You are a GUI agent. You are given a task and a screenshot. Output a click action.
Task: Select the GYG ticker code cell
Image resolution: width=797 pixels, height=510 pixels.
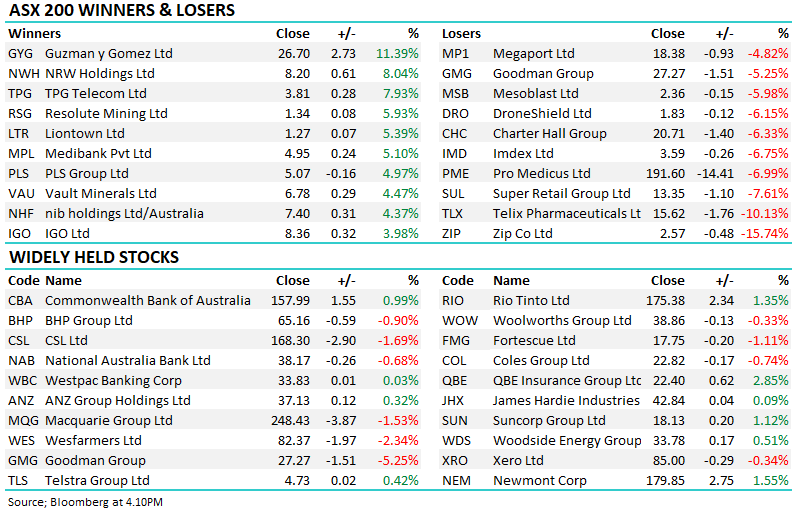[20, 53]
